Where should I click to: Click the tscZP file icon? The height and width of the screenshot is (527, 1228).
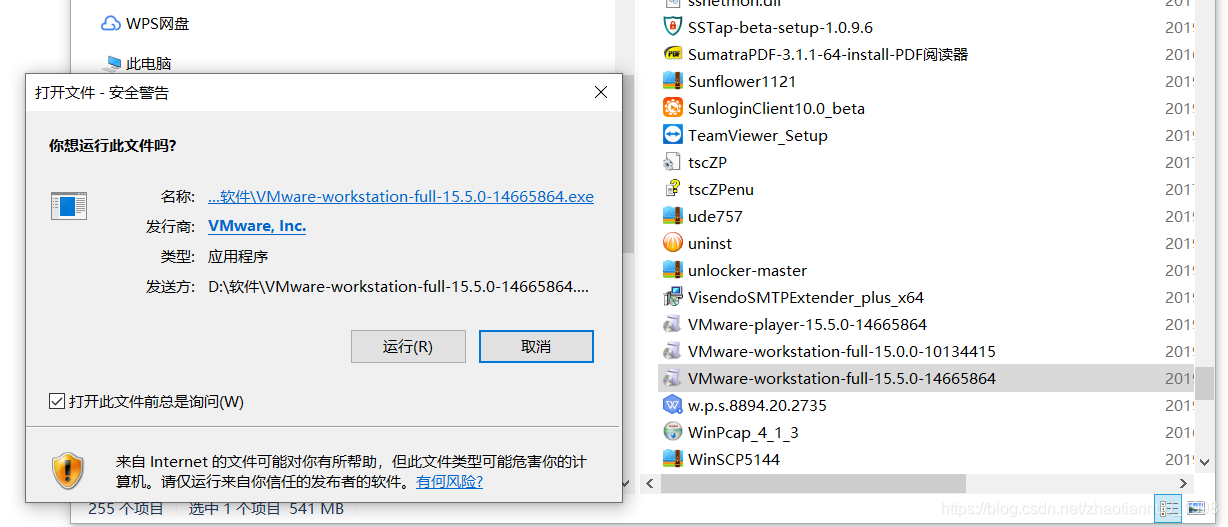pyautogui.click(x=672, y=162)
